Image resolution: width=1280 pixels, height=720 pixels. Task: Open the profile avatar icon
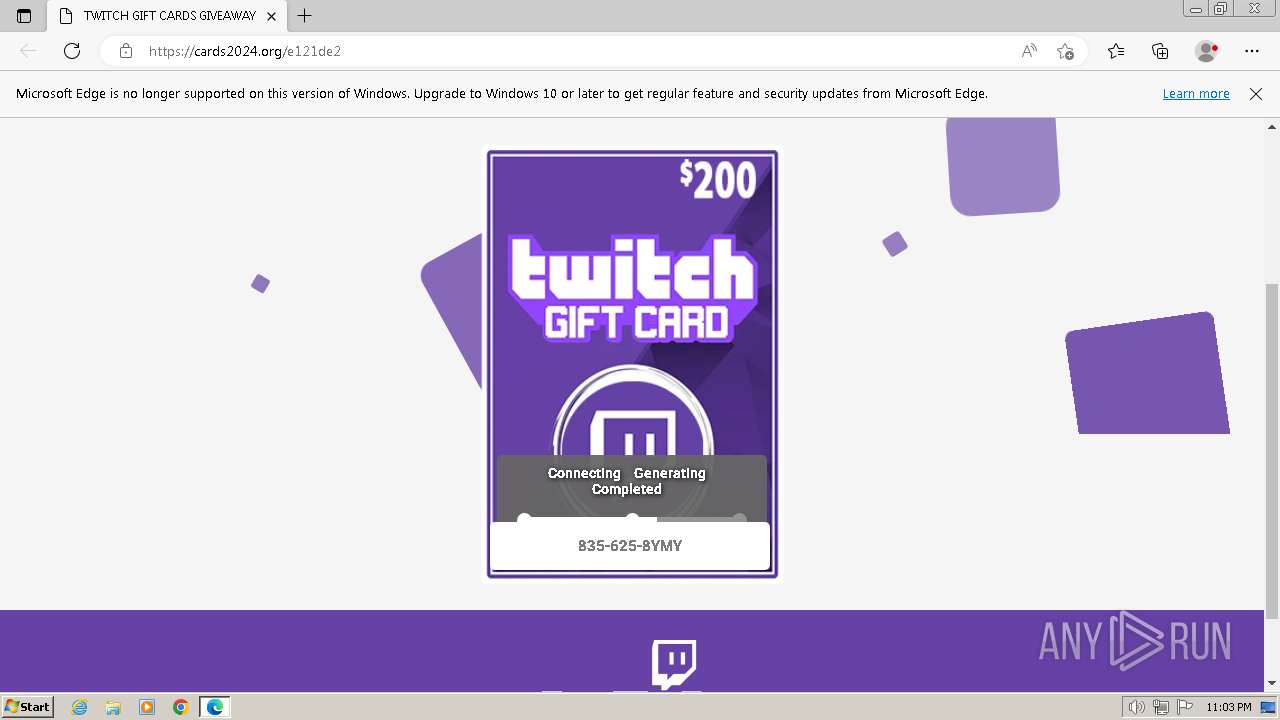point(1207,51)
